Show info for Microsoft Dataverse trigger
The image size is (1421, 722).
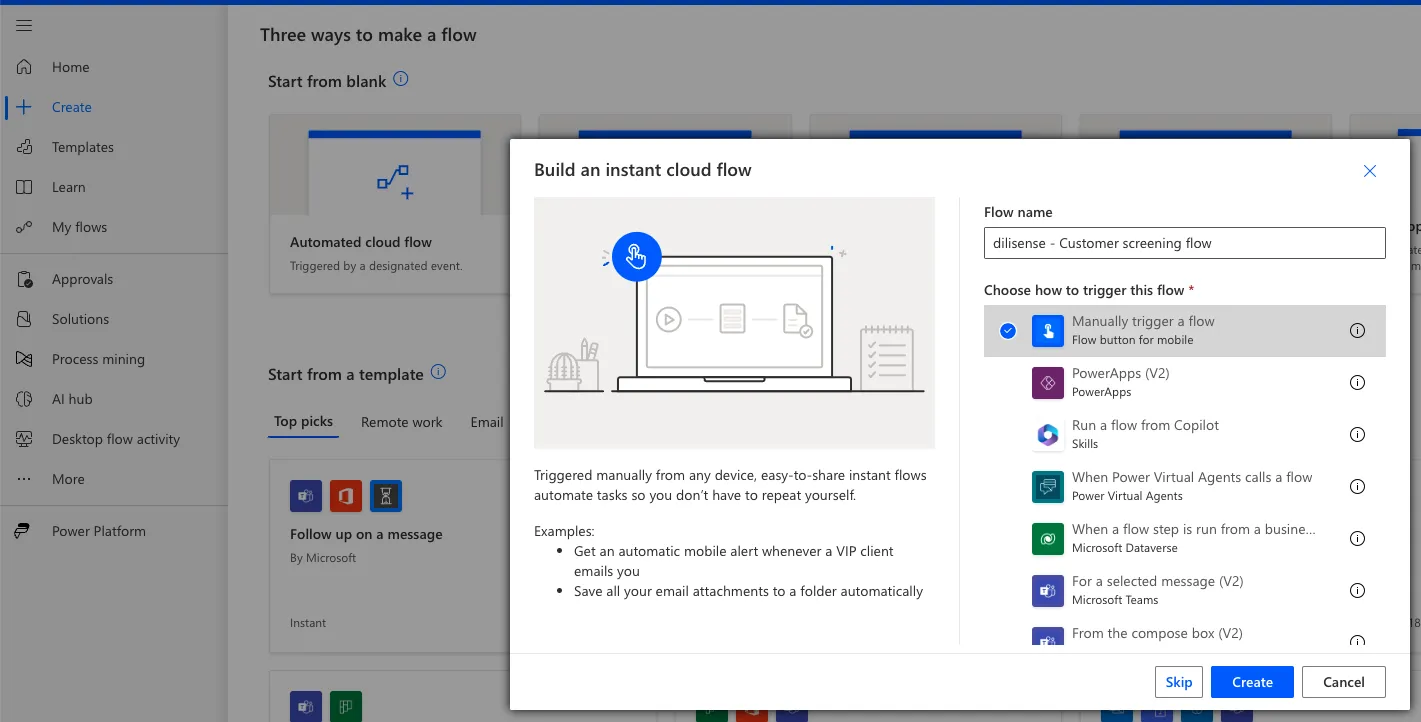pyautogui.click(x=1357, y=539)
